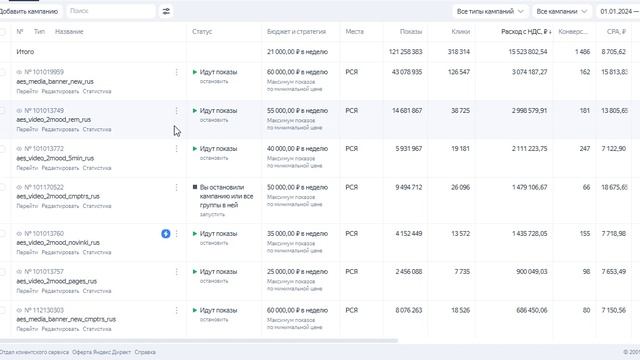Click 'Редактировать' for aes_video_2mood_5min_rus

60,168
